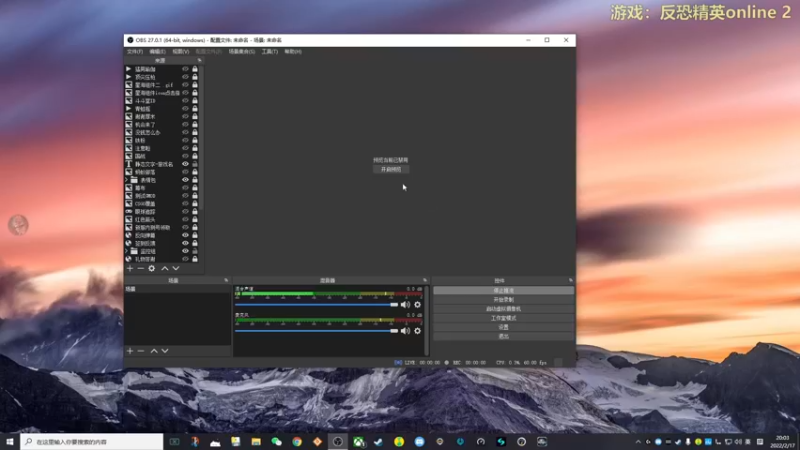Click the 停止推流 stop streaming button

(x=504, y=290)
